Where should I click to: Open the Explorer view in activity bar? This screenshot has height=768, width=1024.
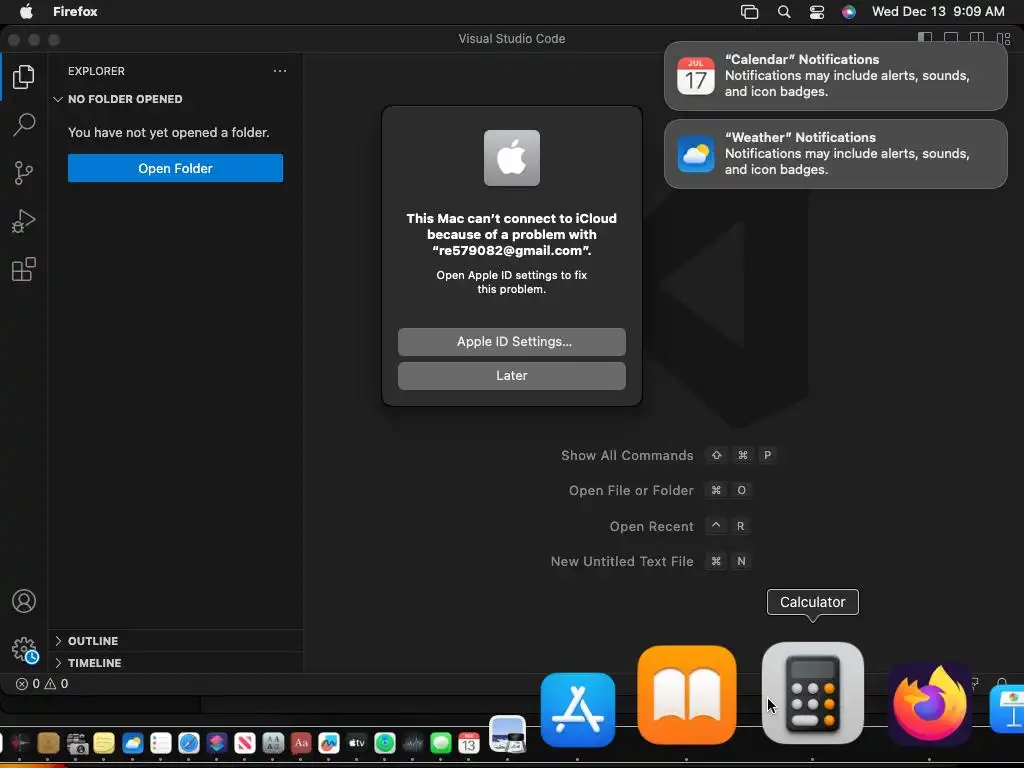[x=24, y=77]
